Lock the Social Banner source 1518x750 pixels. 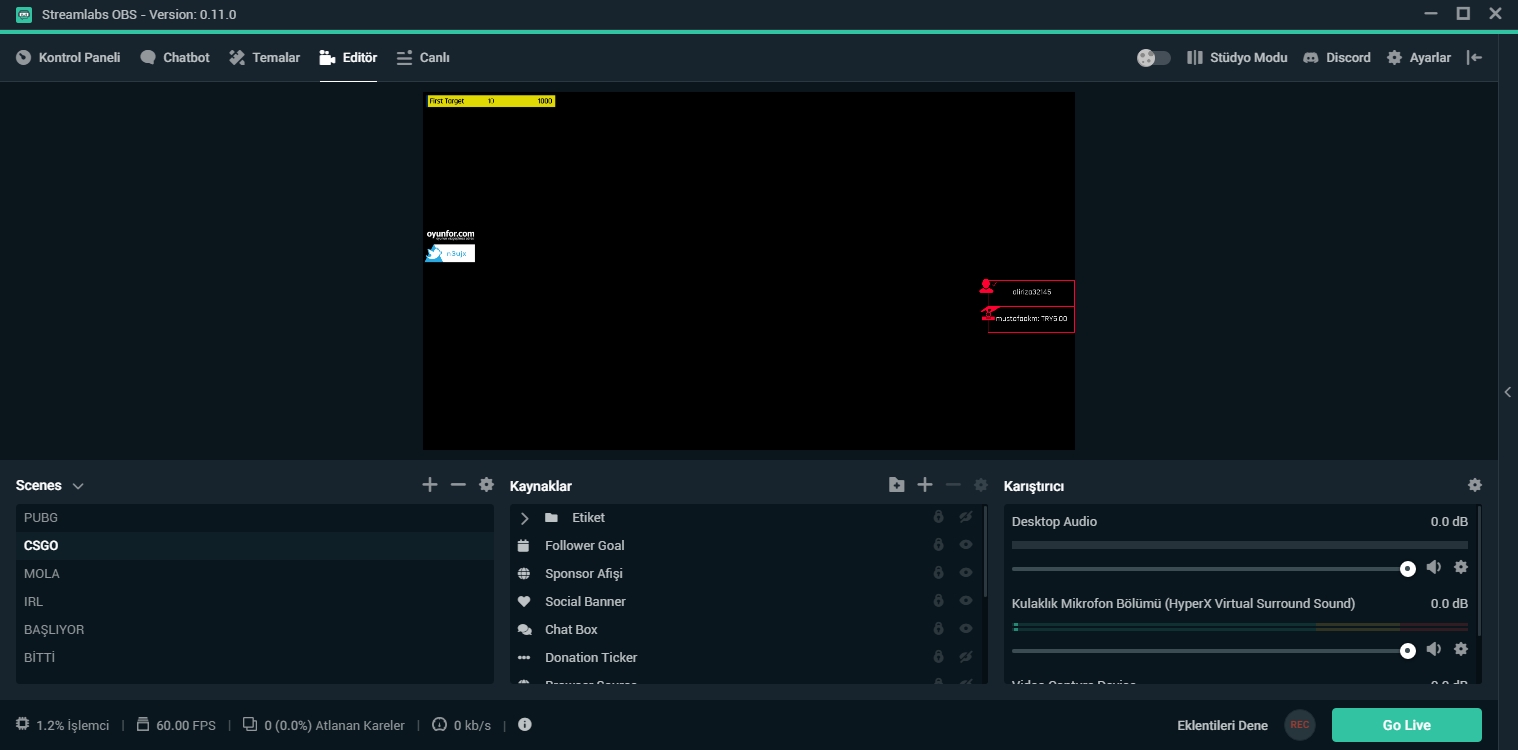pos(938,601)
